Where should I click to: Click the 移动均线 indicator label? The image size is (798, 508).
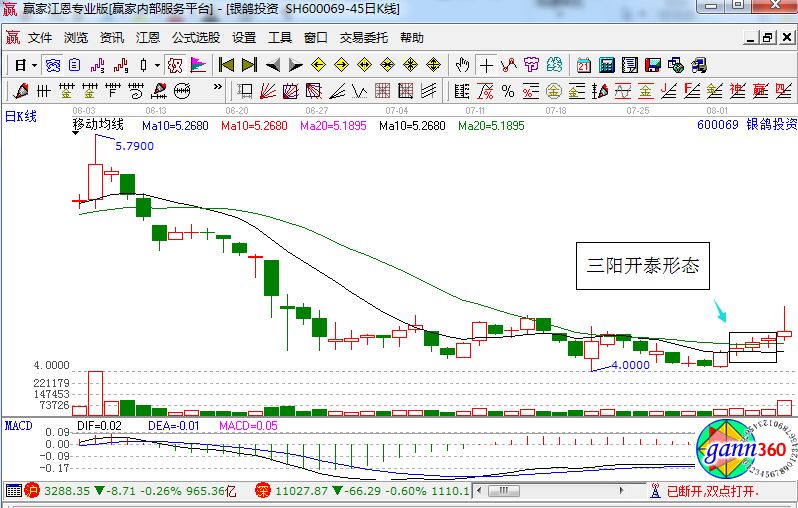click(x=98, y=125)
